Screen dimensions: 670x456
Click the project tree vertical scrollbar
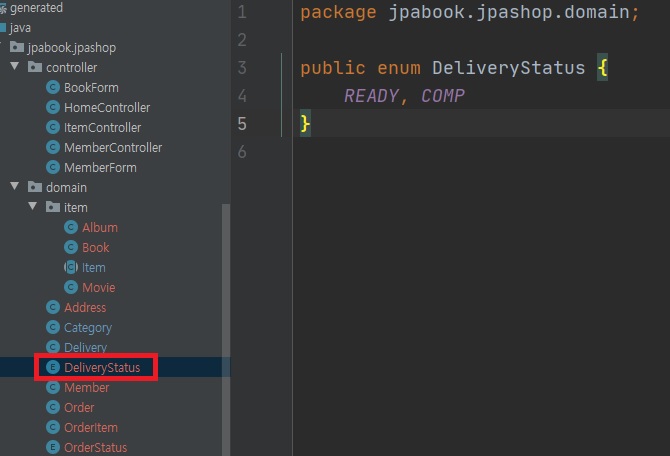click(x=226, y=329)
